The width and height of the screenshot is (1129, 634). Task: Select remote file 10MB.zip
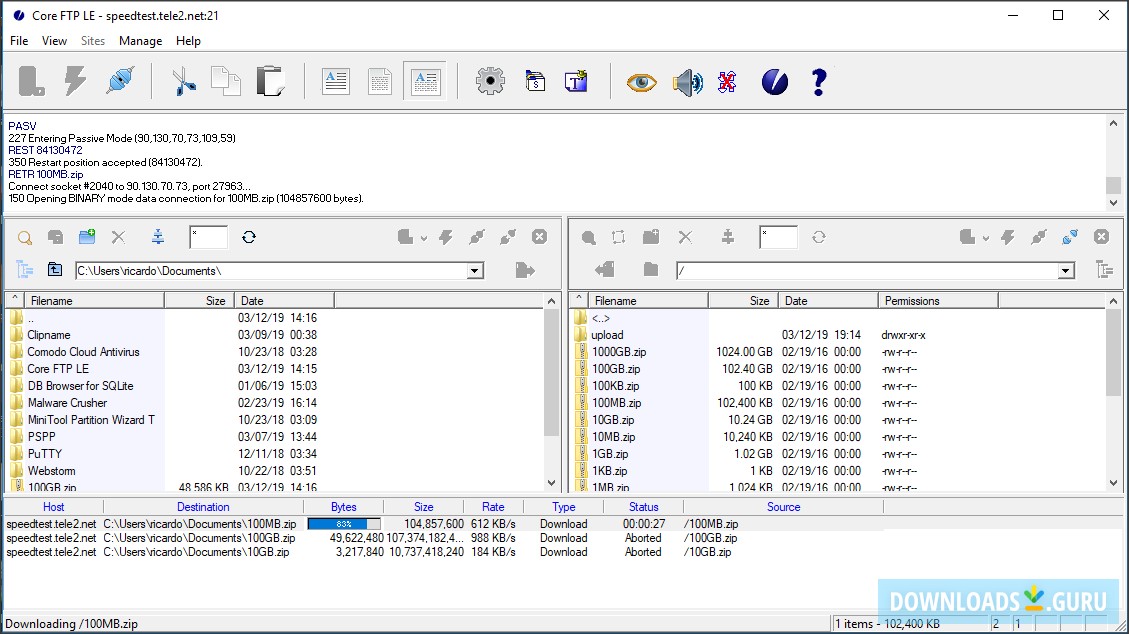[x=613, y=437]
